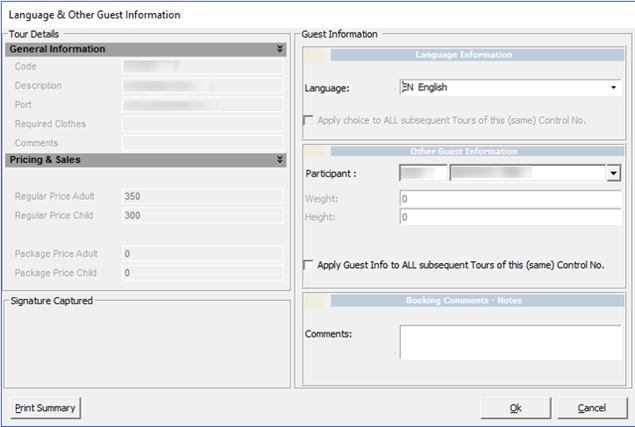
Task: Click the 'Package Price Child' label
Action: click(x=55, y=273)
